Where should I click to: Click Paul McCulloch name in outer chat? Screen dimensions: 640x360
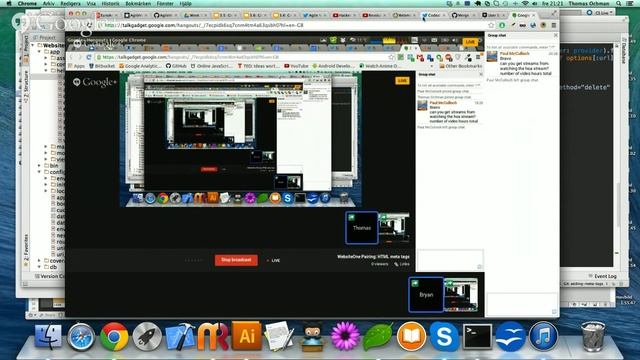pyautogui.click(x=514, y=53)
